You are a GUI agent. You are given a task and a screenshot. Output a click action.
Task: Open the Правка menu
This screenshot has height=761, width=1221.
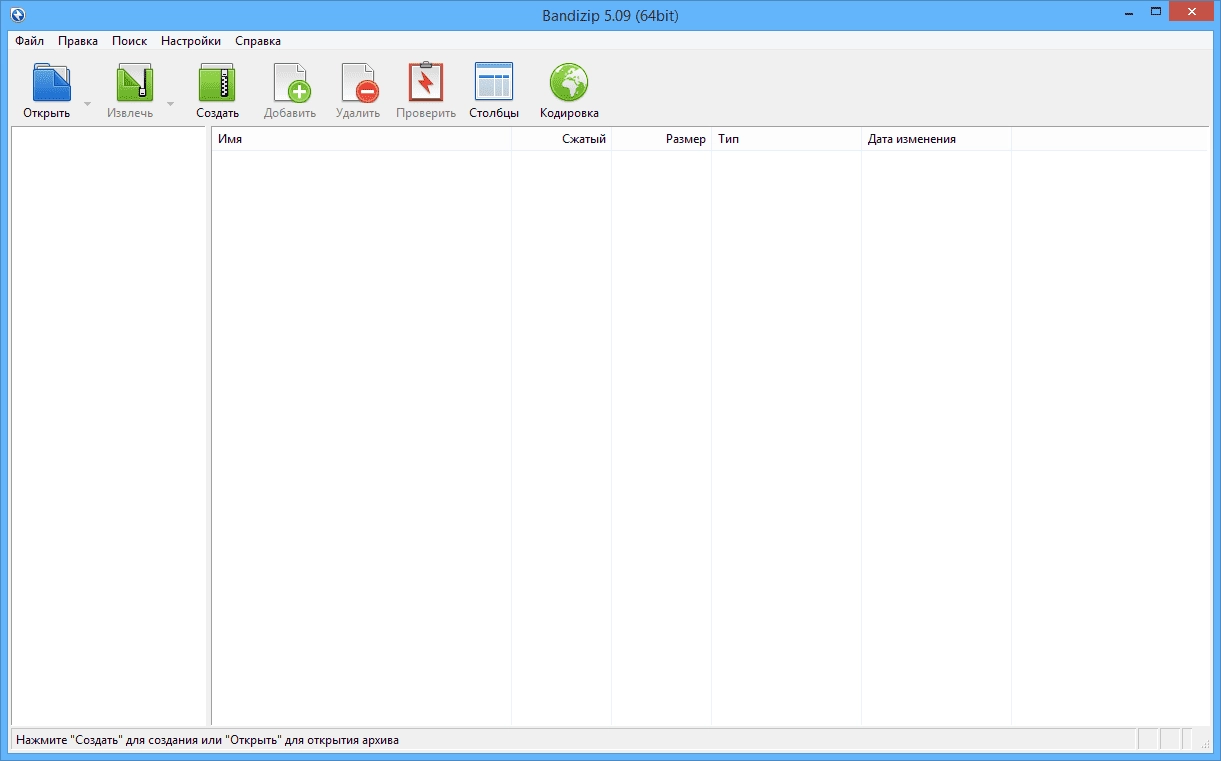(78, 41)
